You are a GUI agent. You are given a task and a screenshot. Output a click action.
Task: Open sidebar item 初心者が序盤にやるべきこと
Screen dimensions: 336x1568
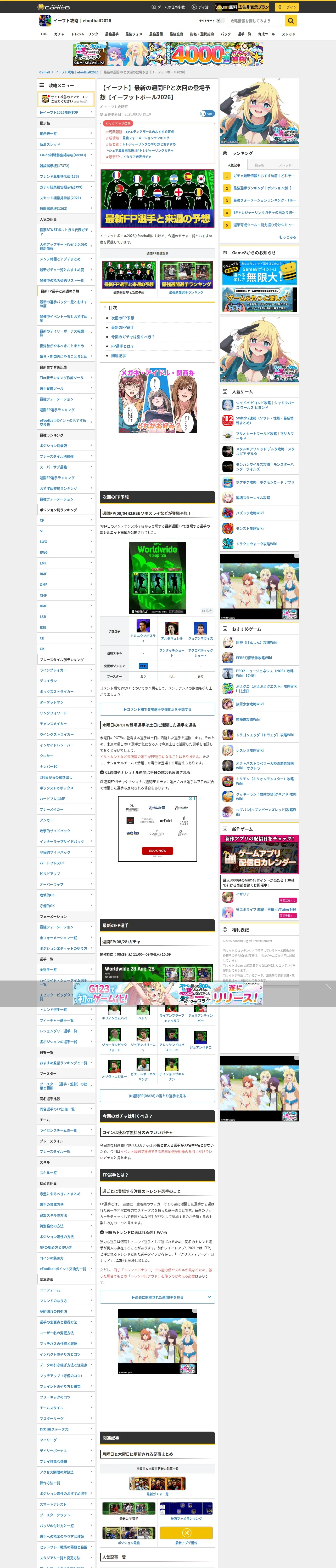click(x=66, y=1194)
